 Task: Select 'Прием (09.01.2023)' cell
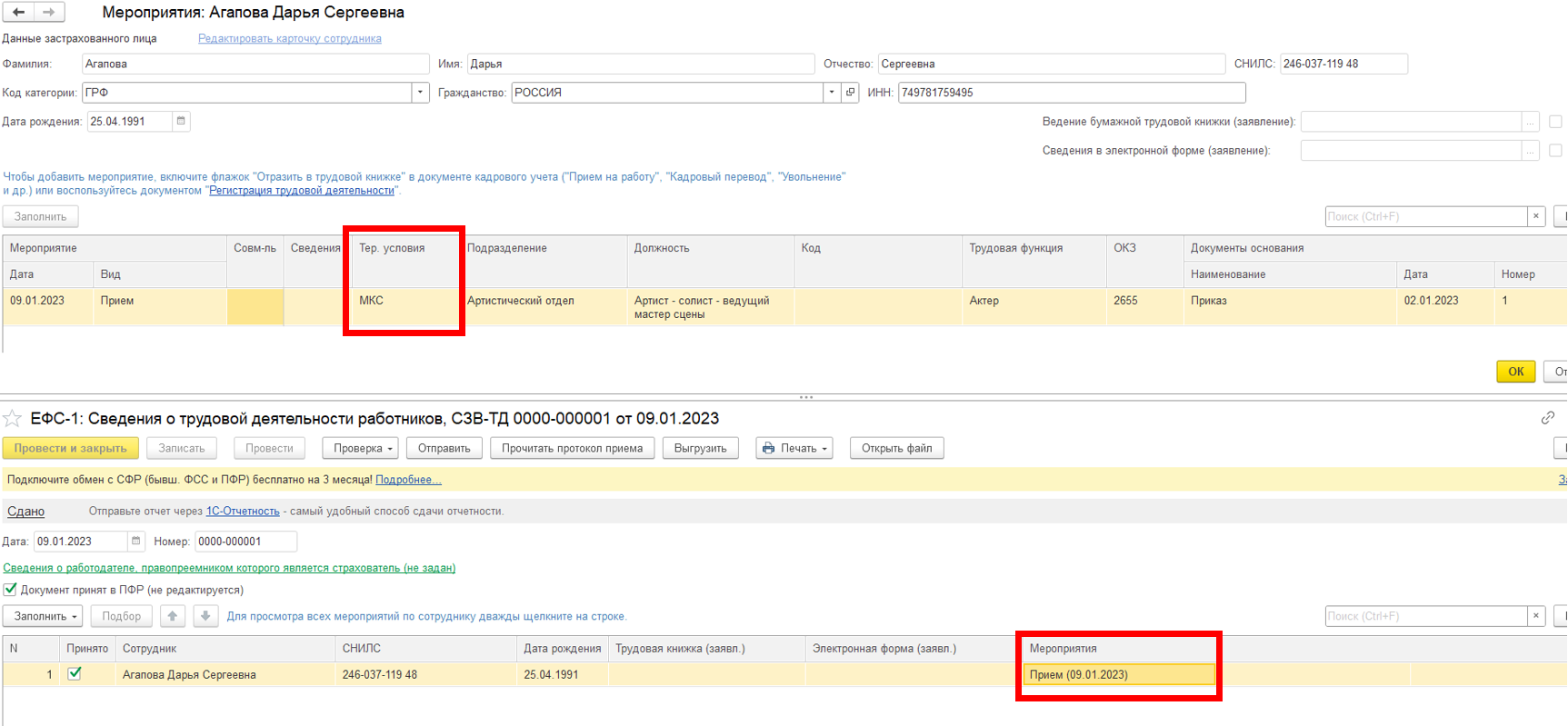coord(1119,674)
